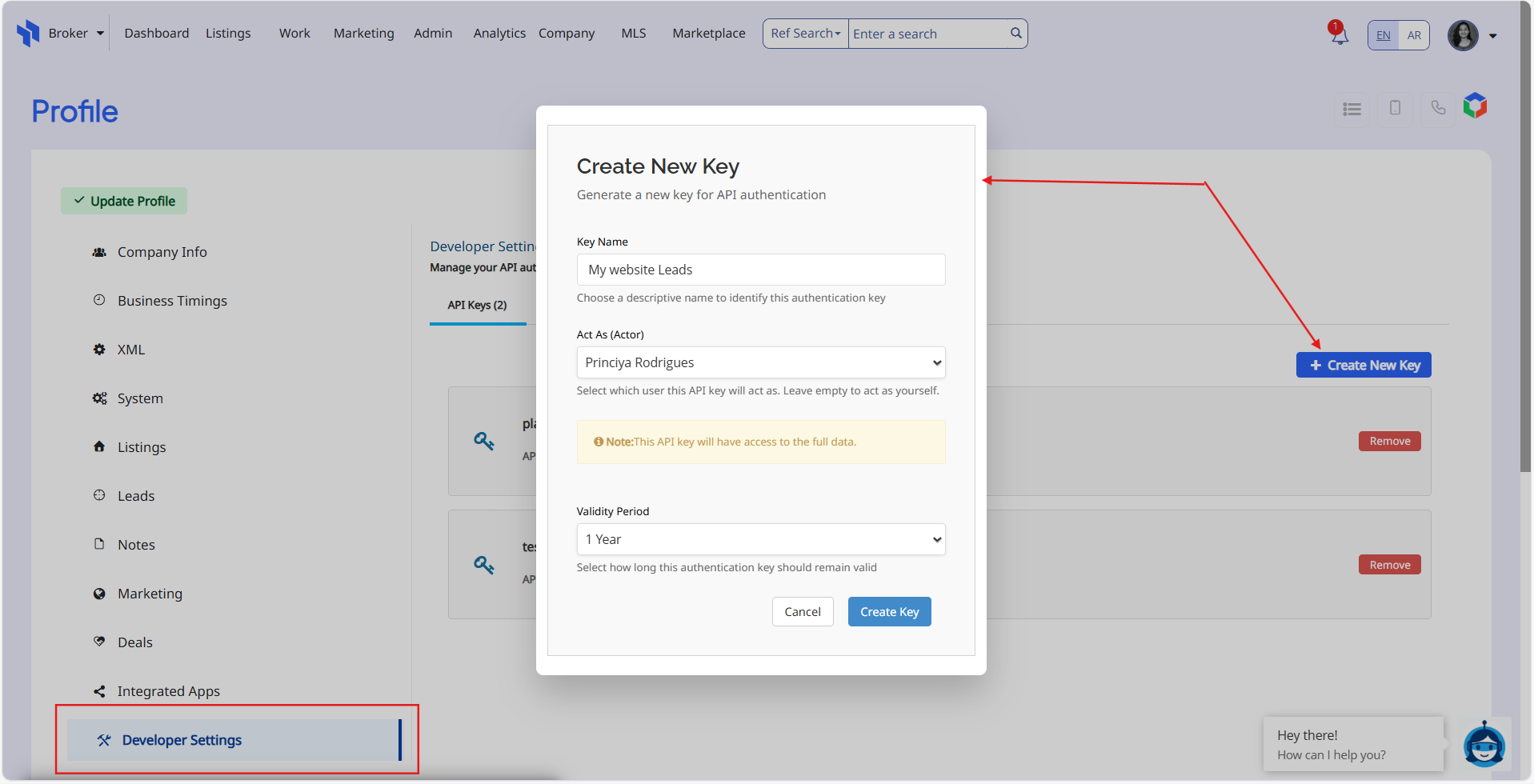Open the Validity Period dropdown

(760, 539)
